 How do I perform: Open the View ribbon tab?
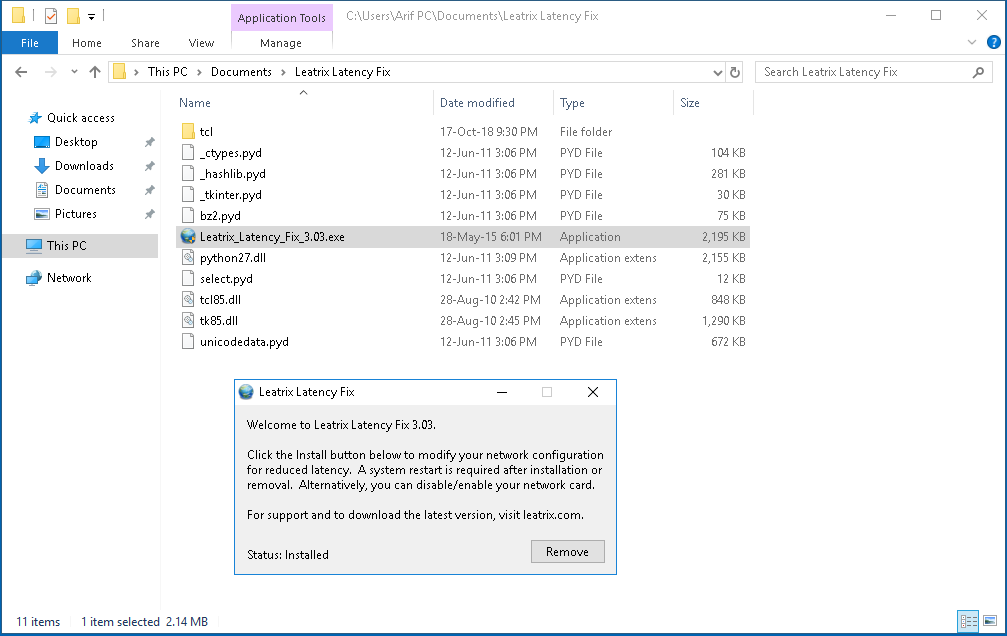(201, 43)
